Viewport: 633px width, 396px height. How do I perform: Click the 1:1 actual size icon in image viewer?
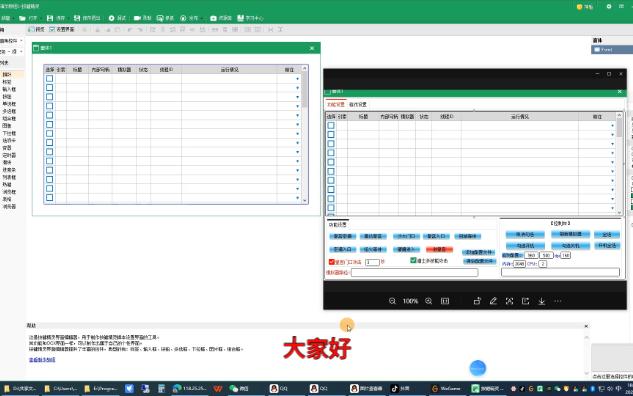pyautogui.click(x=445, y=301)
